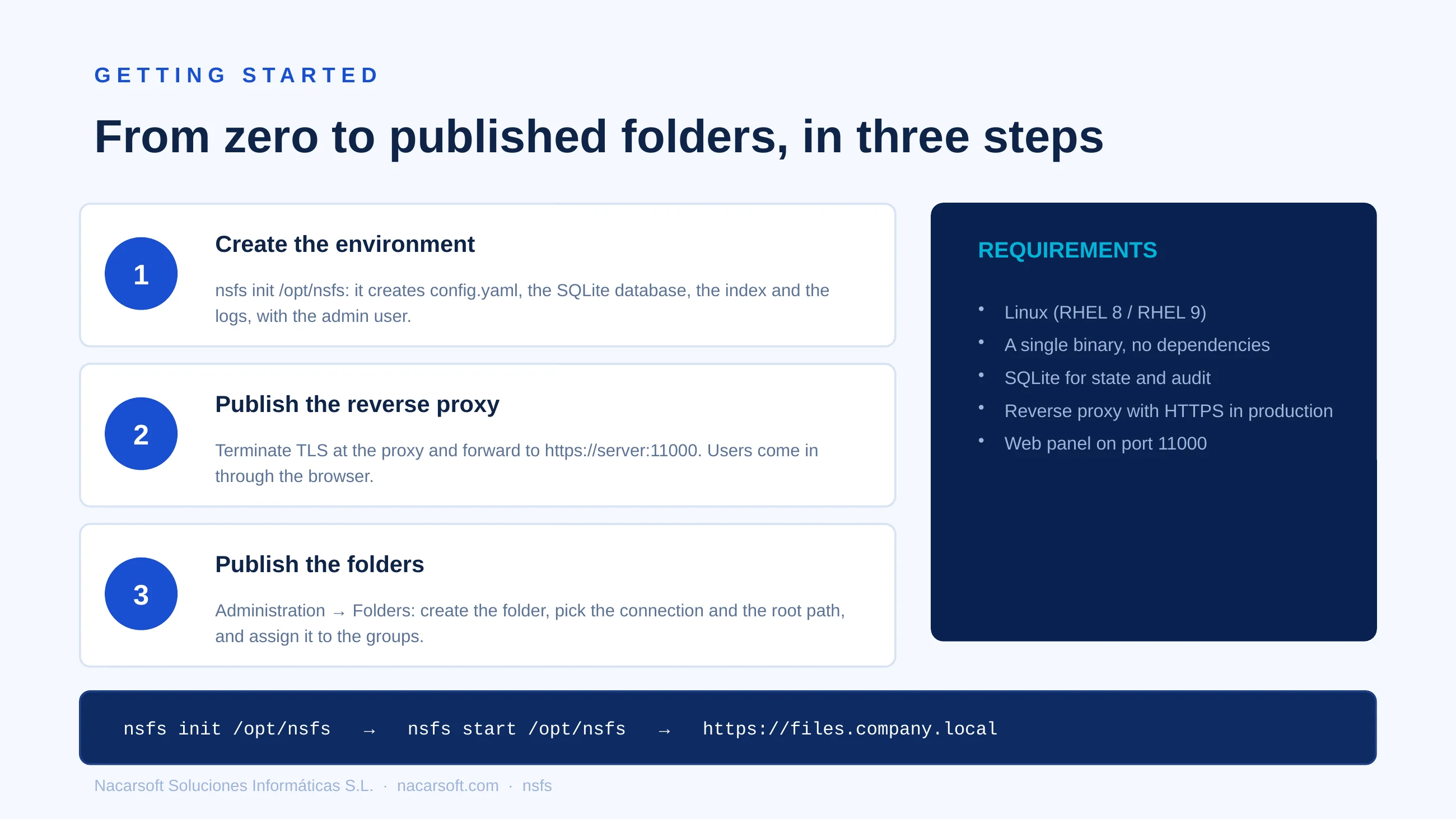Select the Publish the reverse proxy heading
This screenshot has height=819, width=1456.
(x=357, y=404)
